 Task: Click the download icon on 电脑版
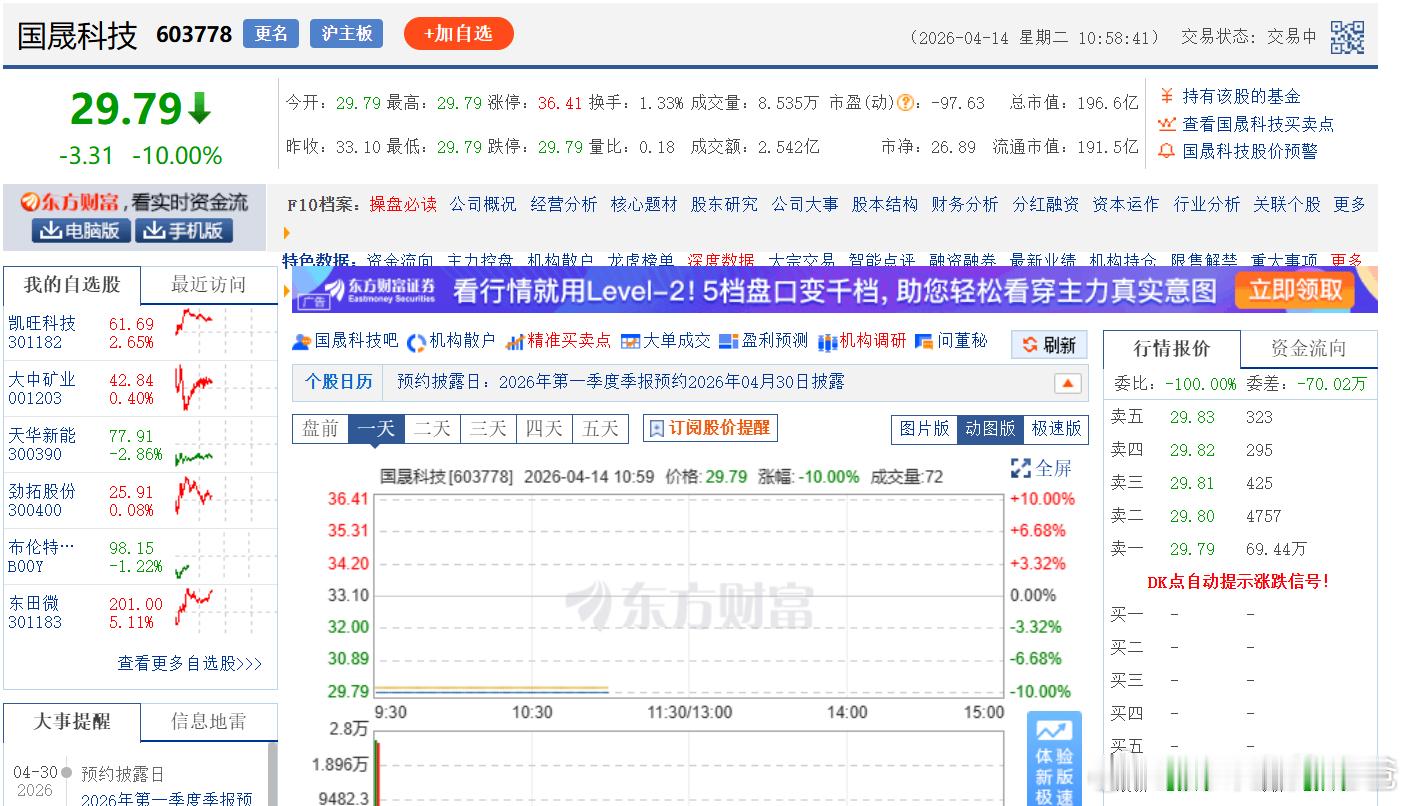point(51,231)
